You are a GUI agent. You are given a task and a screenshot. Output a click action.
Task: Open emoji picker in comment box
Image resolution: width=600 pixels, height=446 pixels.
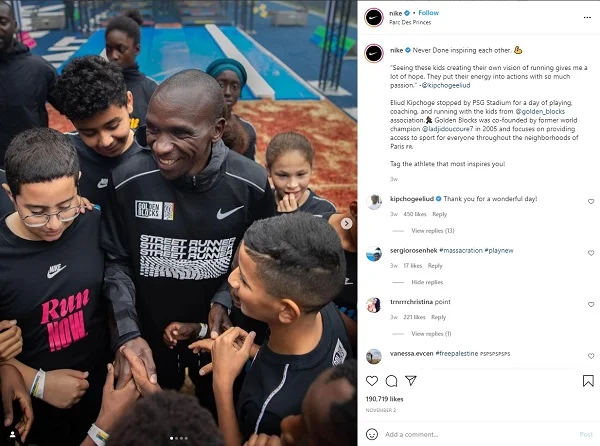[x=372, y=434]
